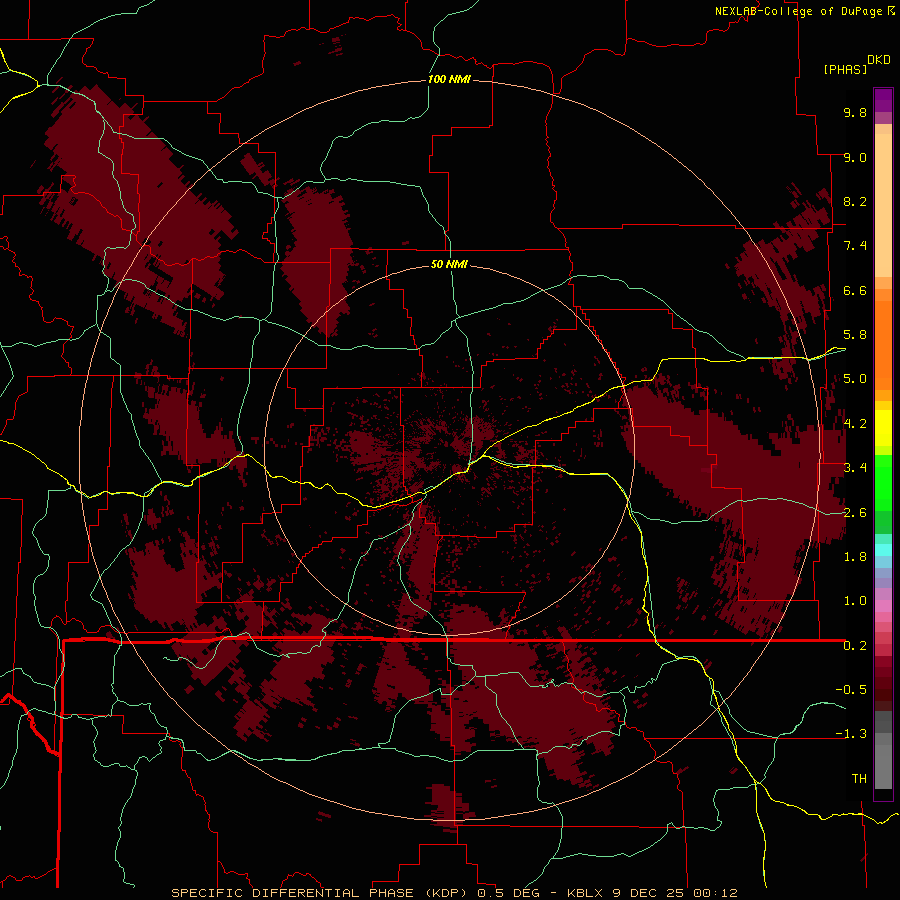The height and width of the screenshot is (900, 900).
Task: Click the 1.8 legend value
Action: (855, 557)
